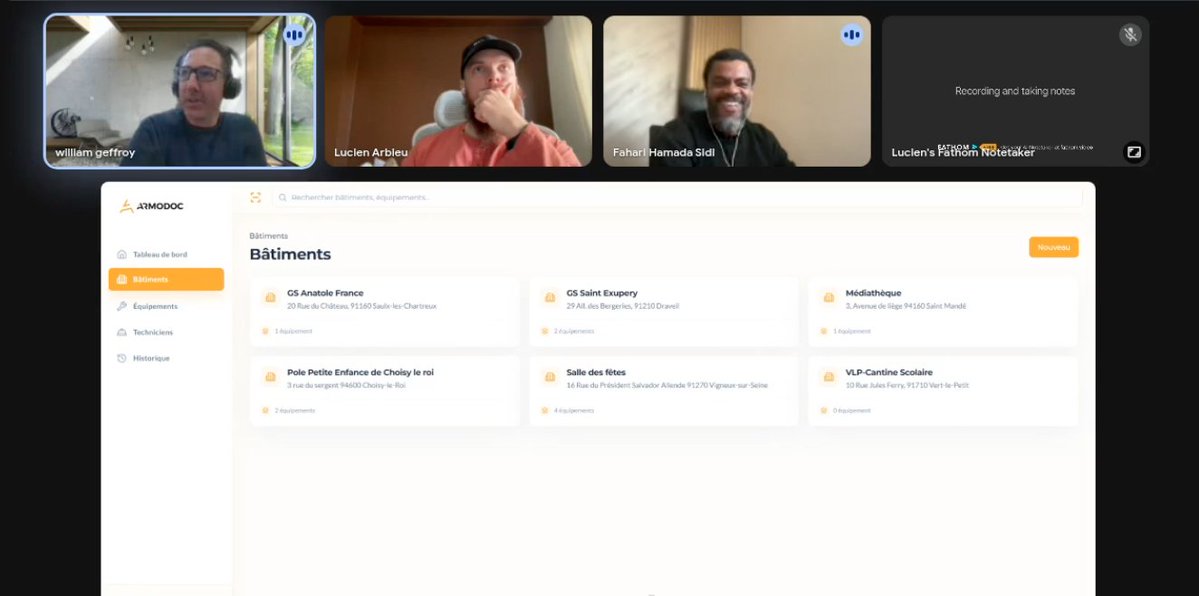Focus the Rechercher bâtiments search field
The height and width of the screenshot is (596, 1199).
coord(677,197)
